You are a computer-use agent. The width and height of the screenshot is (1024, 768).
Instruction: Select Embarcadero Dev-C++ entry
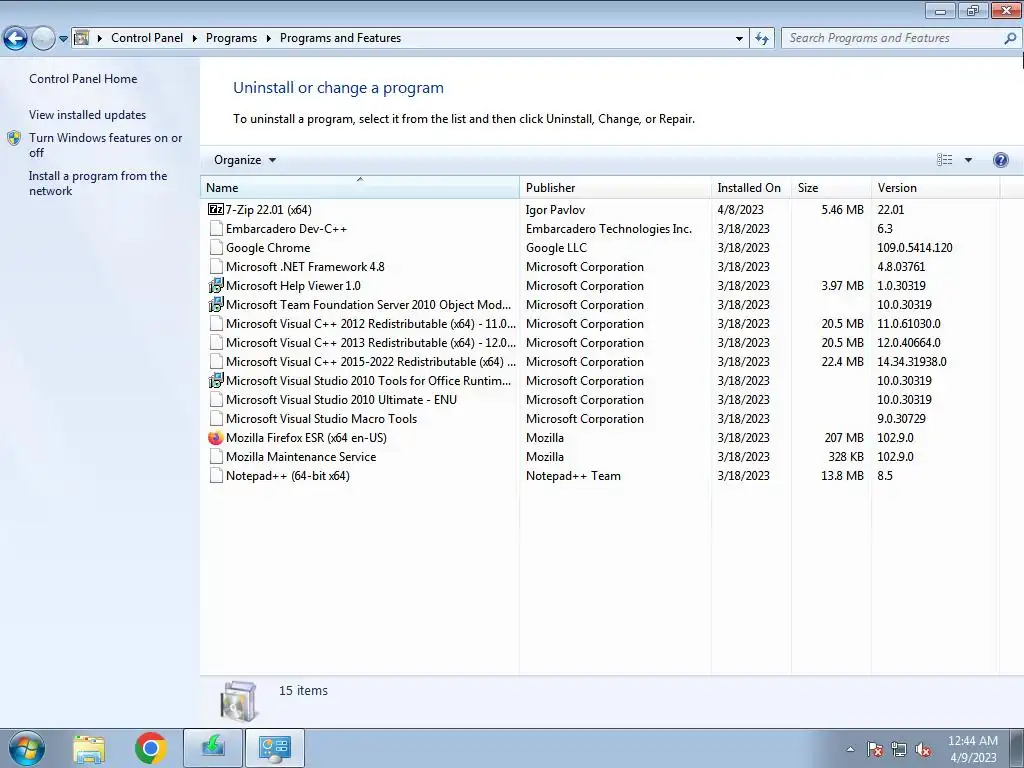tap(287, 229)
